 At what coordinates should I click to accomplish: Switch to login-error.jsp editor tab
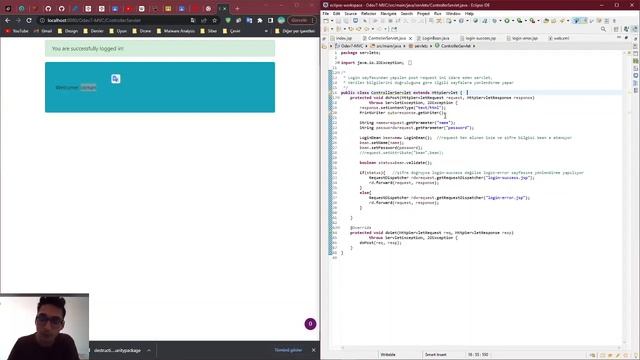pos(522,38)
